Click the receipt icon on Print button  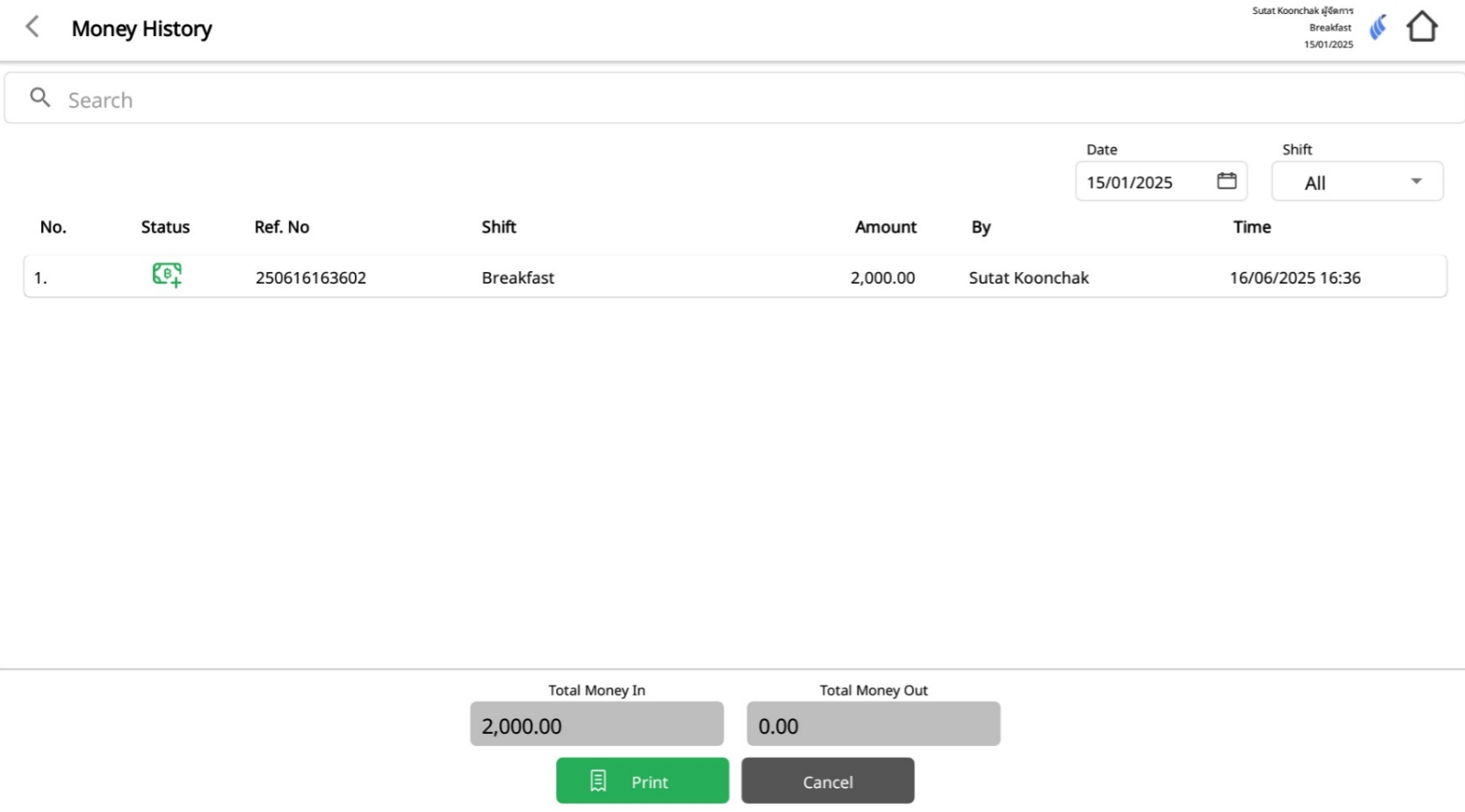pos(598,780)
